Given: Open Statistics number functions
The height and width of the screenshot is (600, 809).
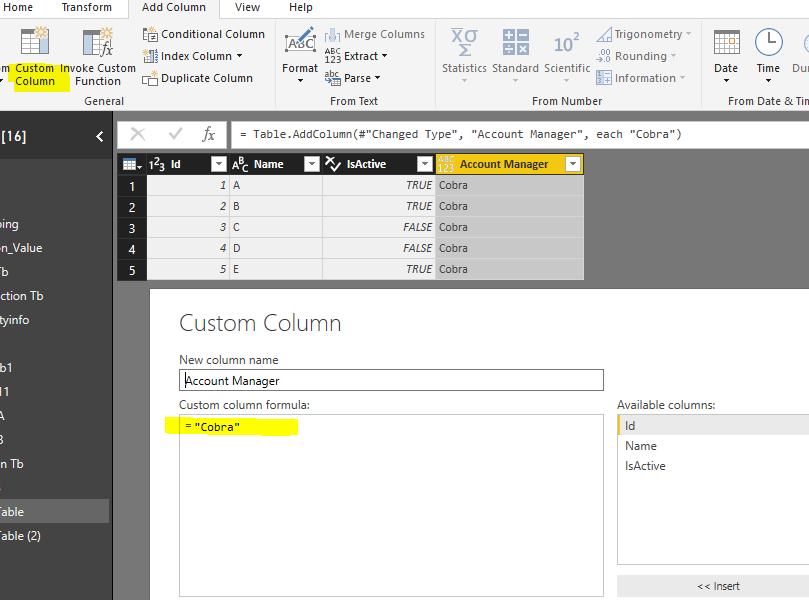Looking at the screenshot, I should [464, 55].
